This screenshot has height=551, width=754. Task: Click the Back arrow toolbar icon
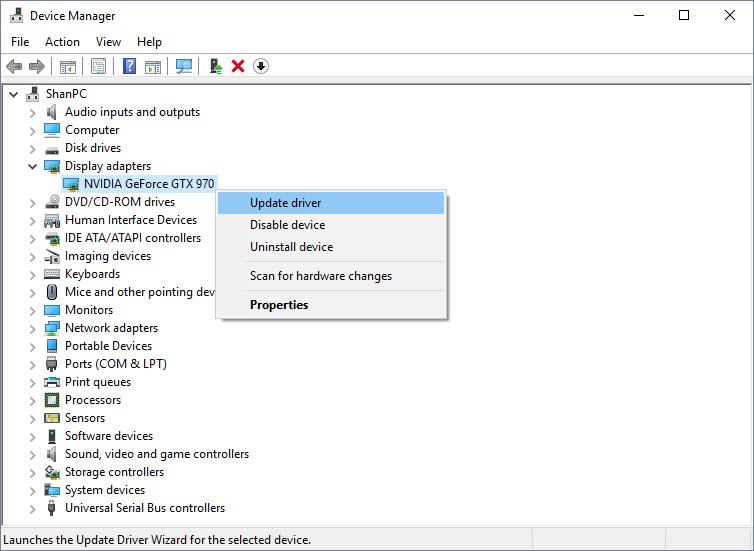click(x=14, y=66)
